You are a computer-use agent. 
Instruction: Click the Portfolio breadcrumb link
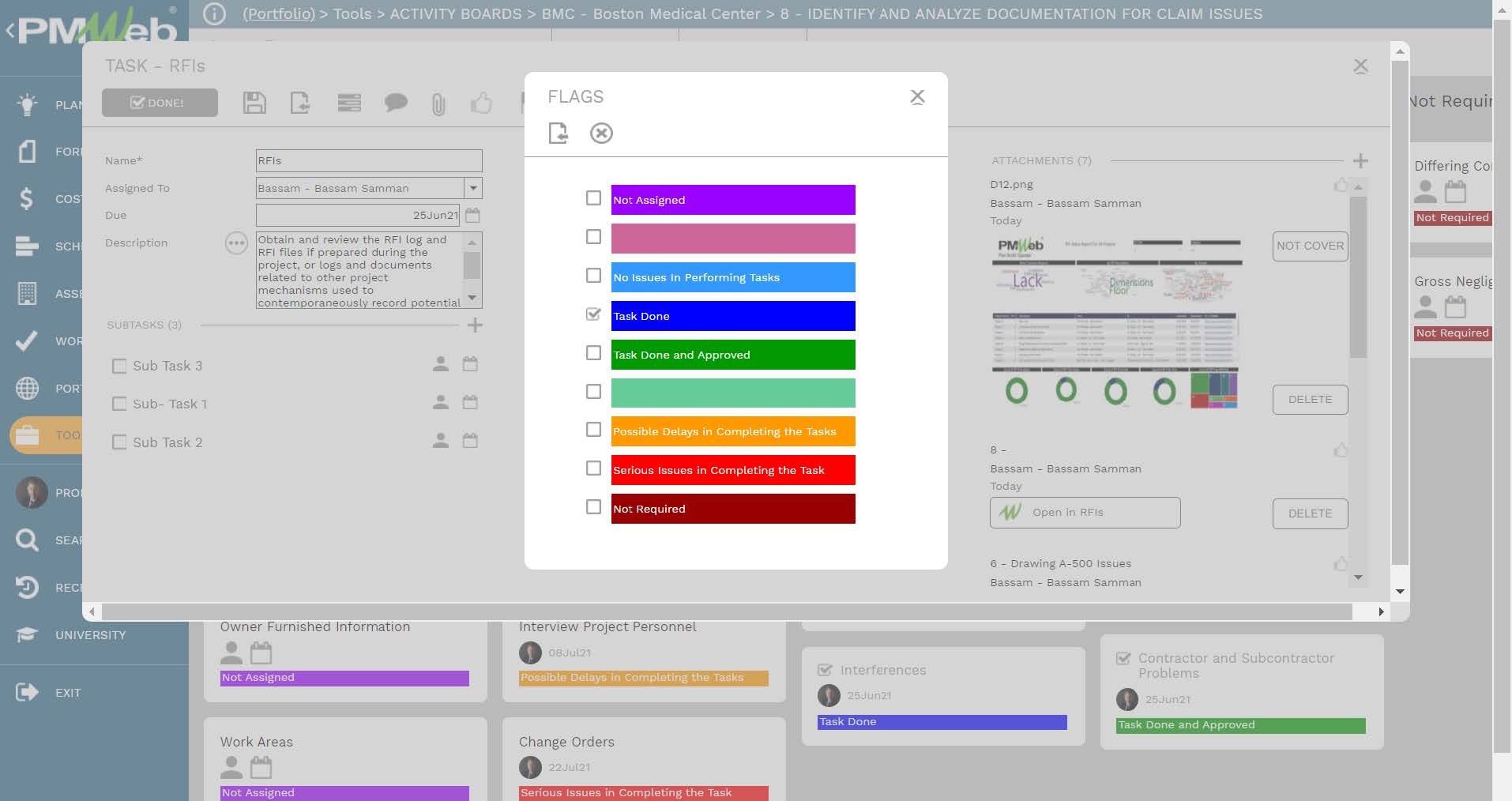coord(278,13)
